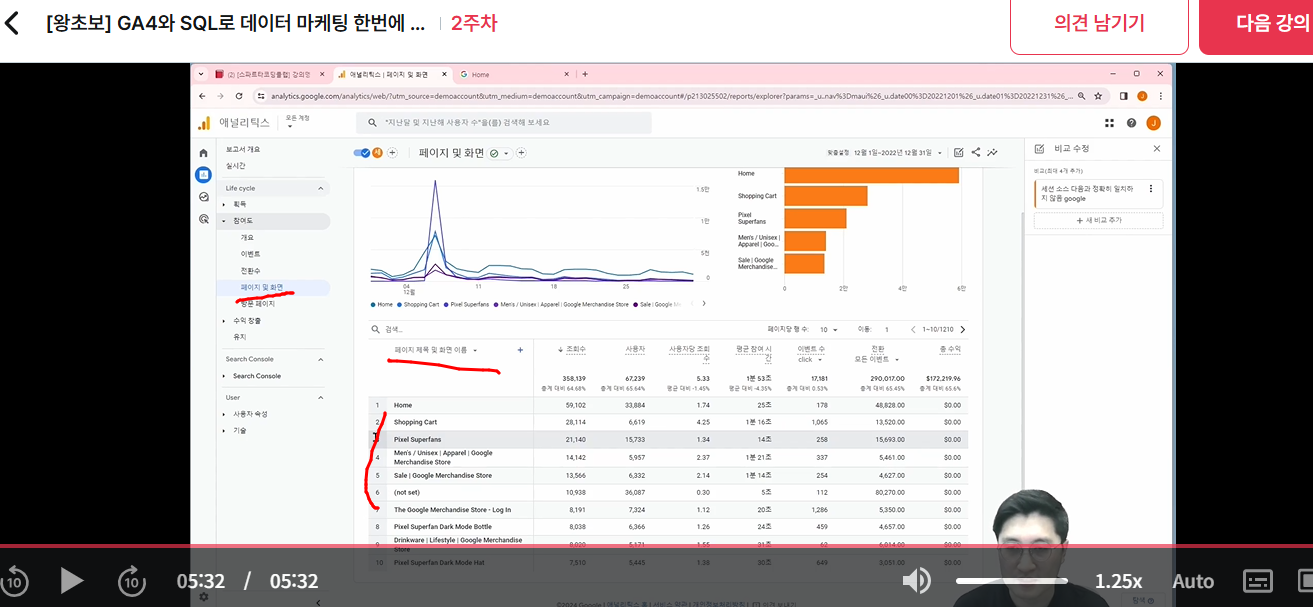Open the Advertising icon in Analytics sidebar

coord(204,219)
